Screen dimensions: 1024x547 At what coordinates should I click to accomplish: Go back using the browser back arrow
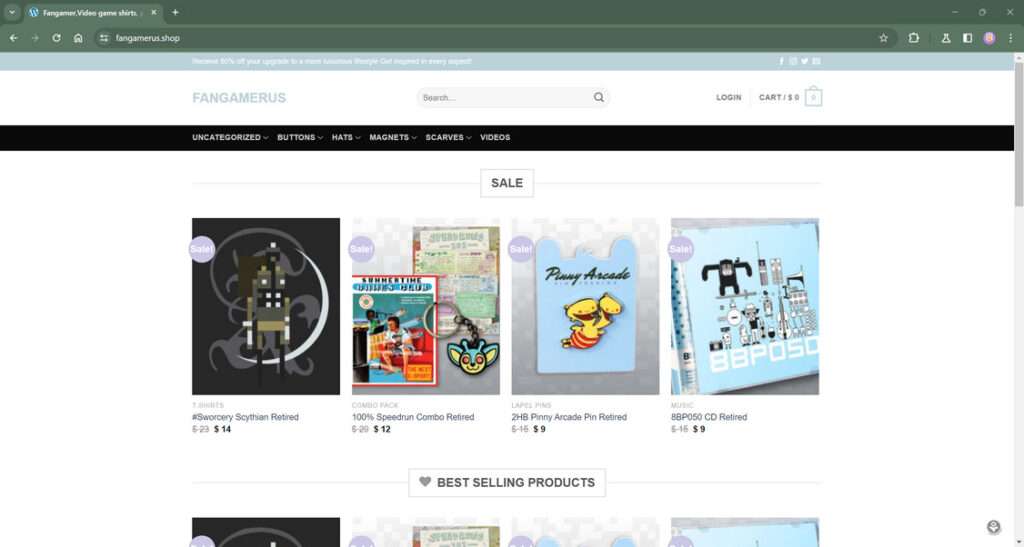(x=14, y=38)
